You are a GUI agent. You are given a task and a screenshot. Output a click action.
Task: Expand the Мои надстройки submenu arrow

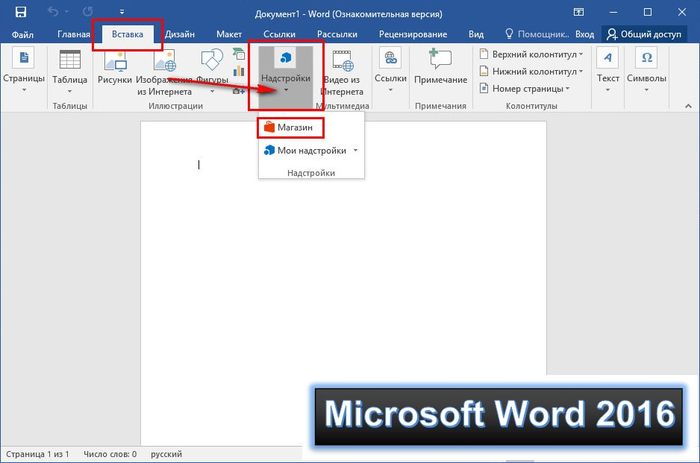tap(356, 151)
